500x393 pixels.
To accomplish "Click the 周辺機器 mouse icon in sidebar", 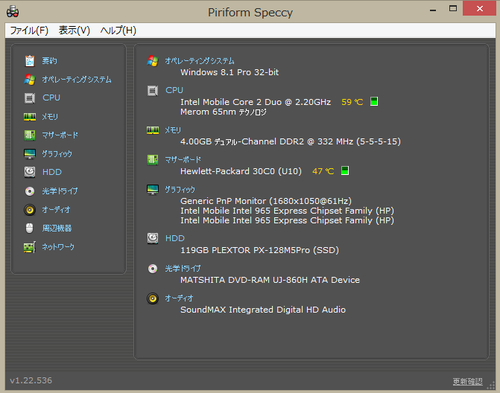I will (x=30, y=228).
